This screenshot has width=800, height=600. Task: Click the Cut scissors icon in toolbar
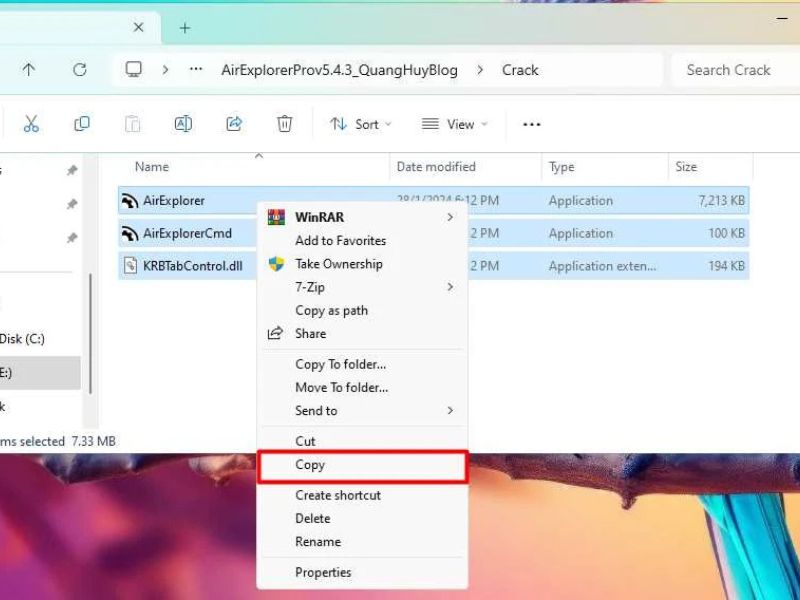(x=31, y=123)
